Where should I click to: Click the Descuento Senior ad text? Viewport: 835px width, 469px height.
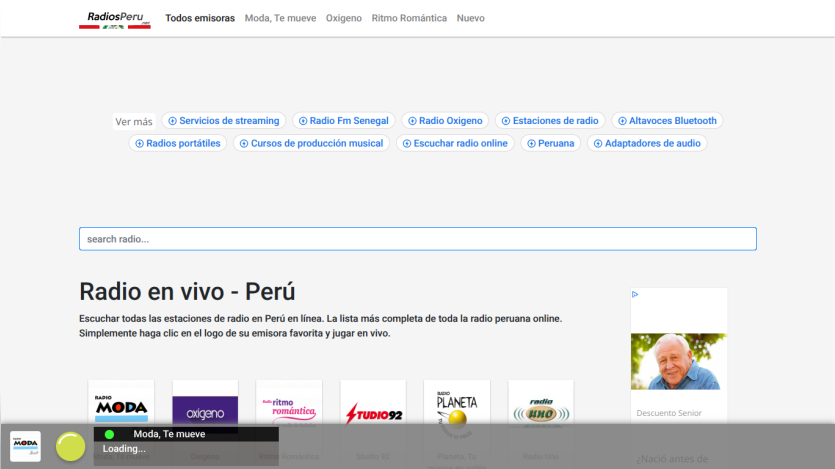[x=669, y=413]
